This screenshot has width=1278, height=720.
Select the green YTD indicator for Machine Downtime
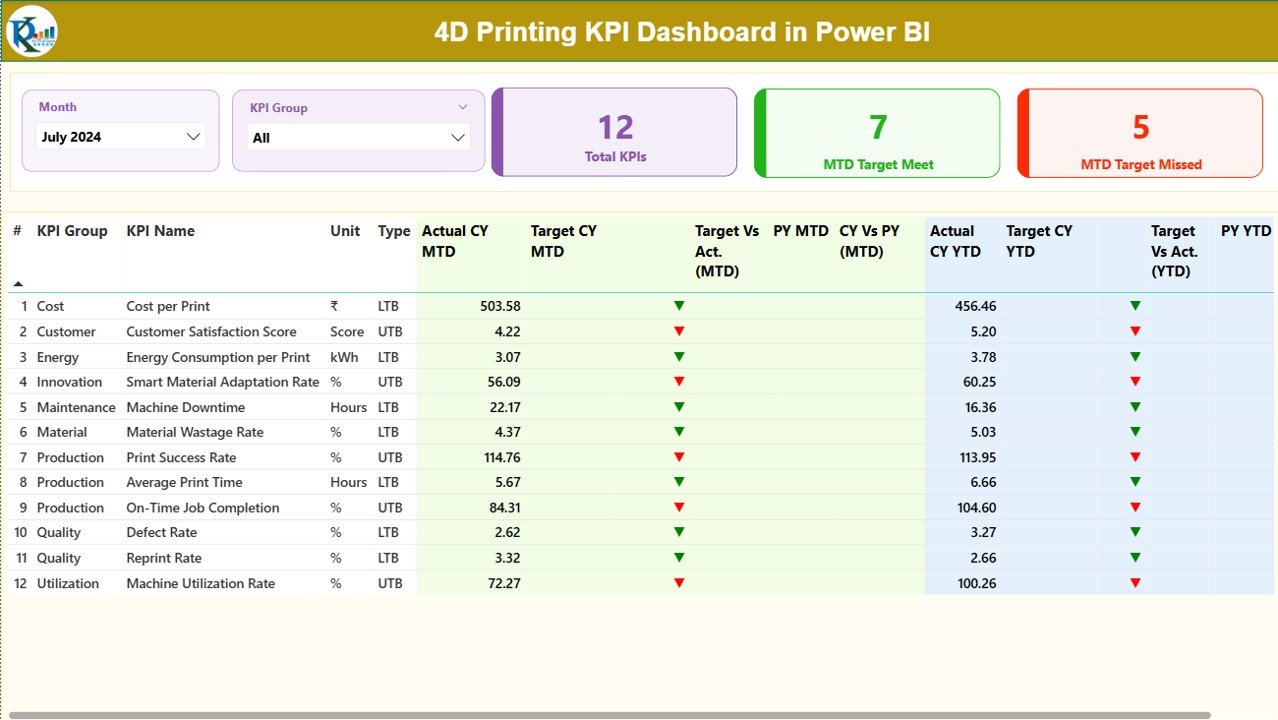[1133, 407]
